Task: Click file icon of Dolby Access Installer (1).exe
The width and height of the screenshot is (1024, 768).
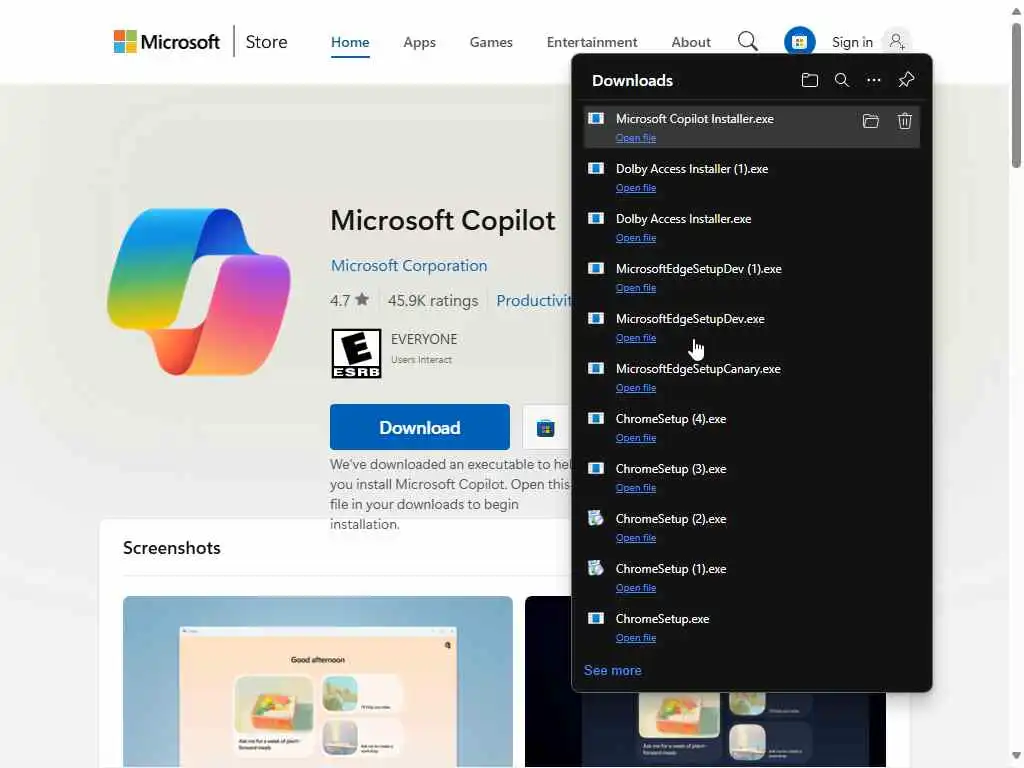Action: tap(596, 168)
